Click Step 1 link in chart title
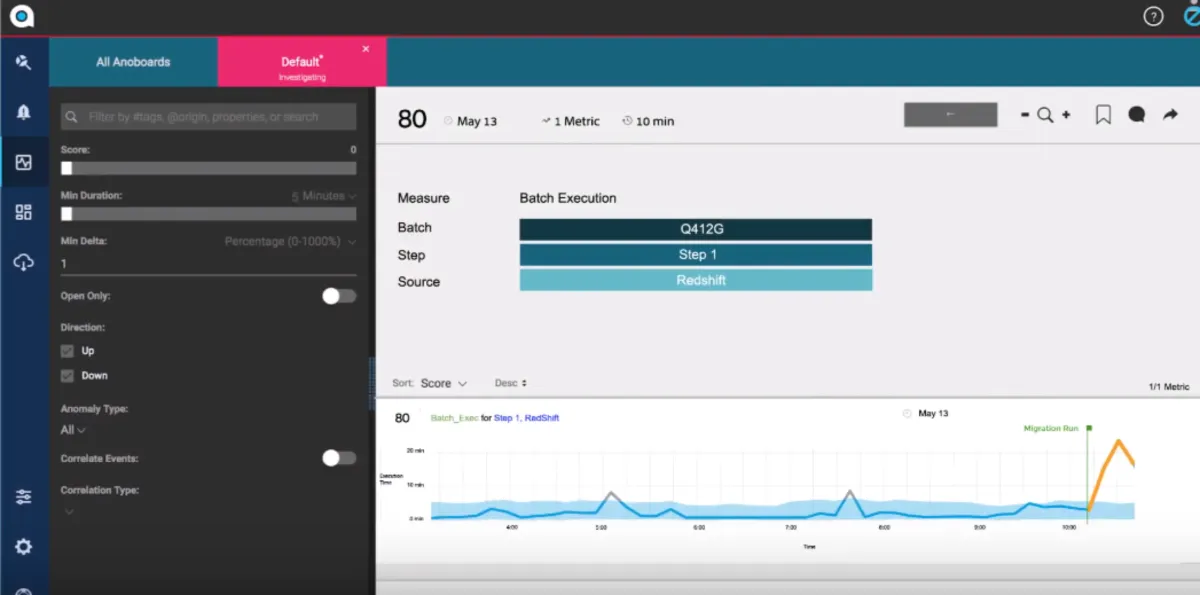 click(x=506, y=418)
